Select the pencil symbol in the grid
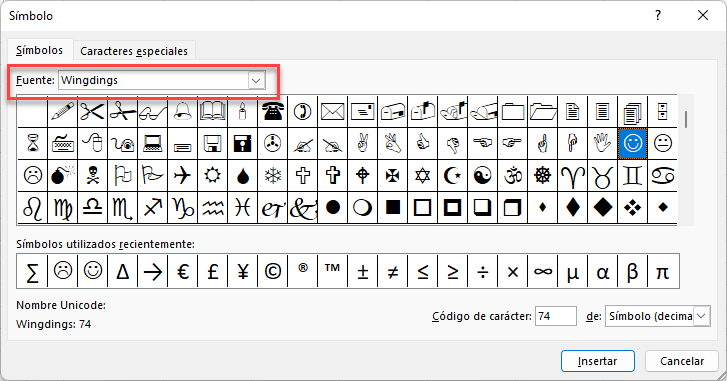 tap(63, 112)
